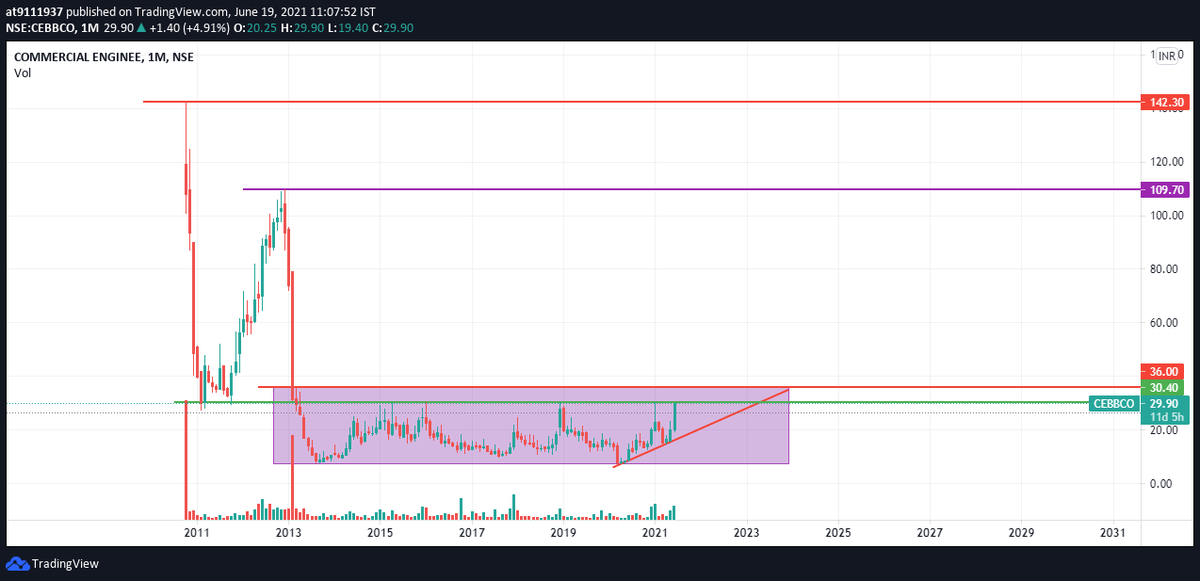
Task: Click the COMMERCIAL ENGINEE, 1M, NSE title
Action: point(104,58)
